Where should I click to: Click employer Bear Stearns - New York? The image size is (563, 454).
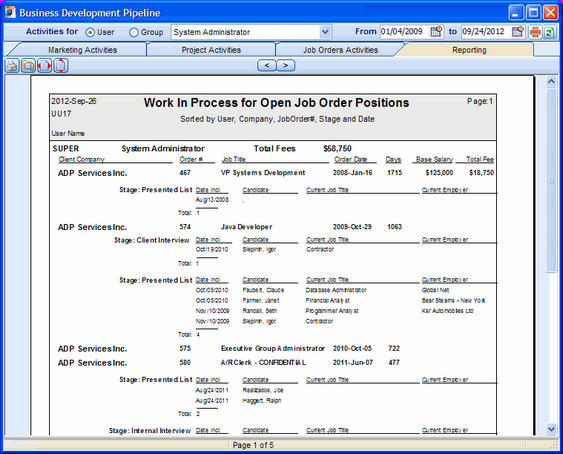pos(453,300)
